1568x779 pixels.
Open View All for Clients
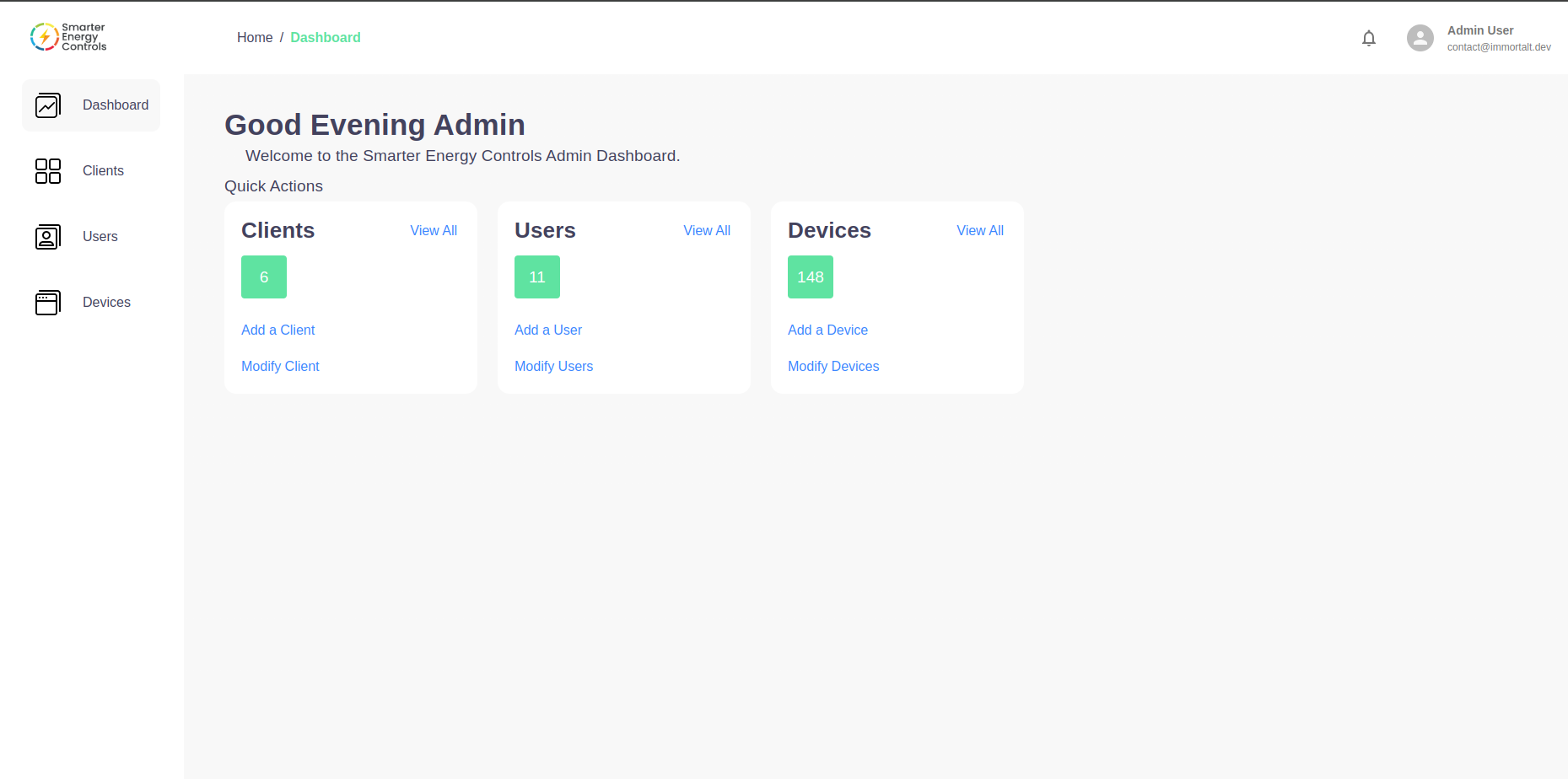(434, 230)
